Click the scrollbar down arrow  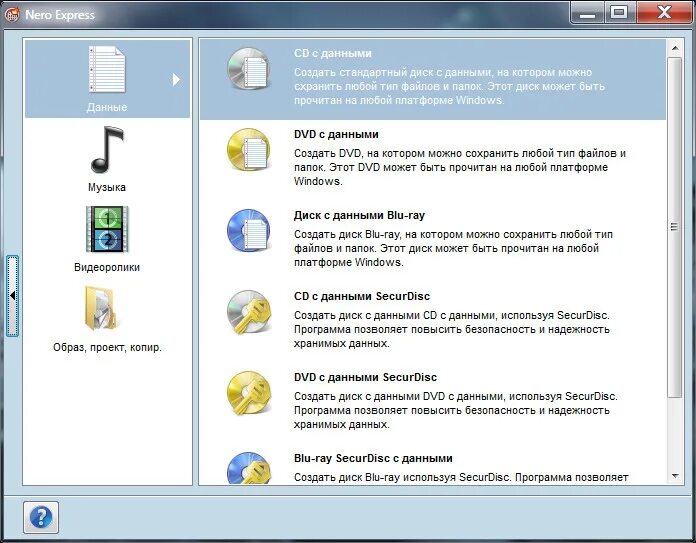click(675, 476)
